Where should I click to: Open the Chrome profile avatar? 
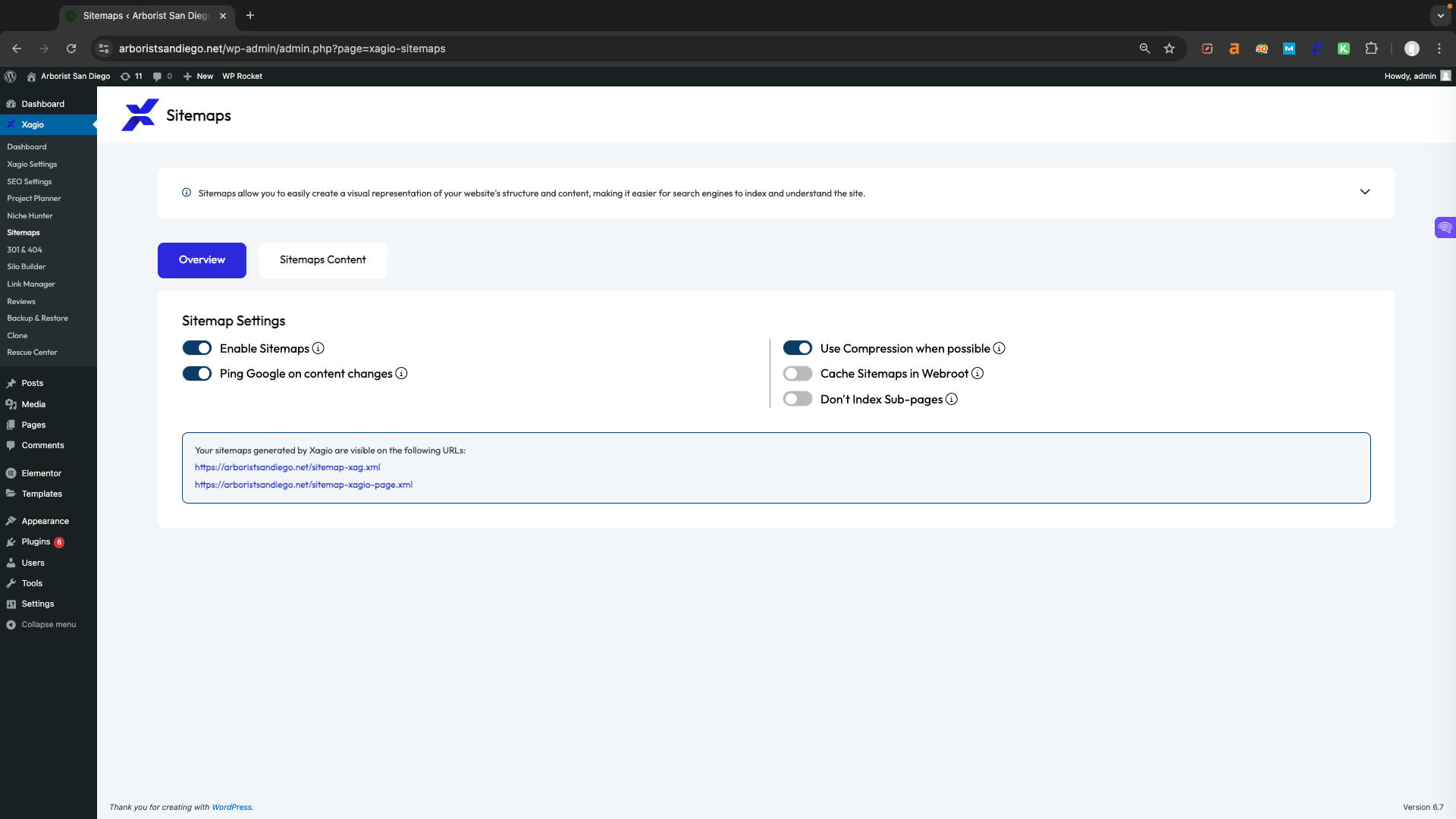(x=1412, y=49)
